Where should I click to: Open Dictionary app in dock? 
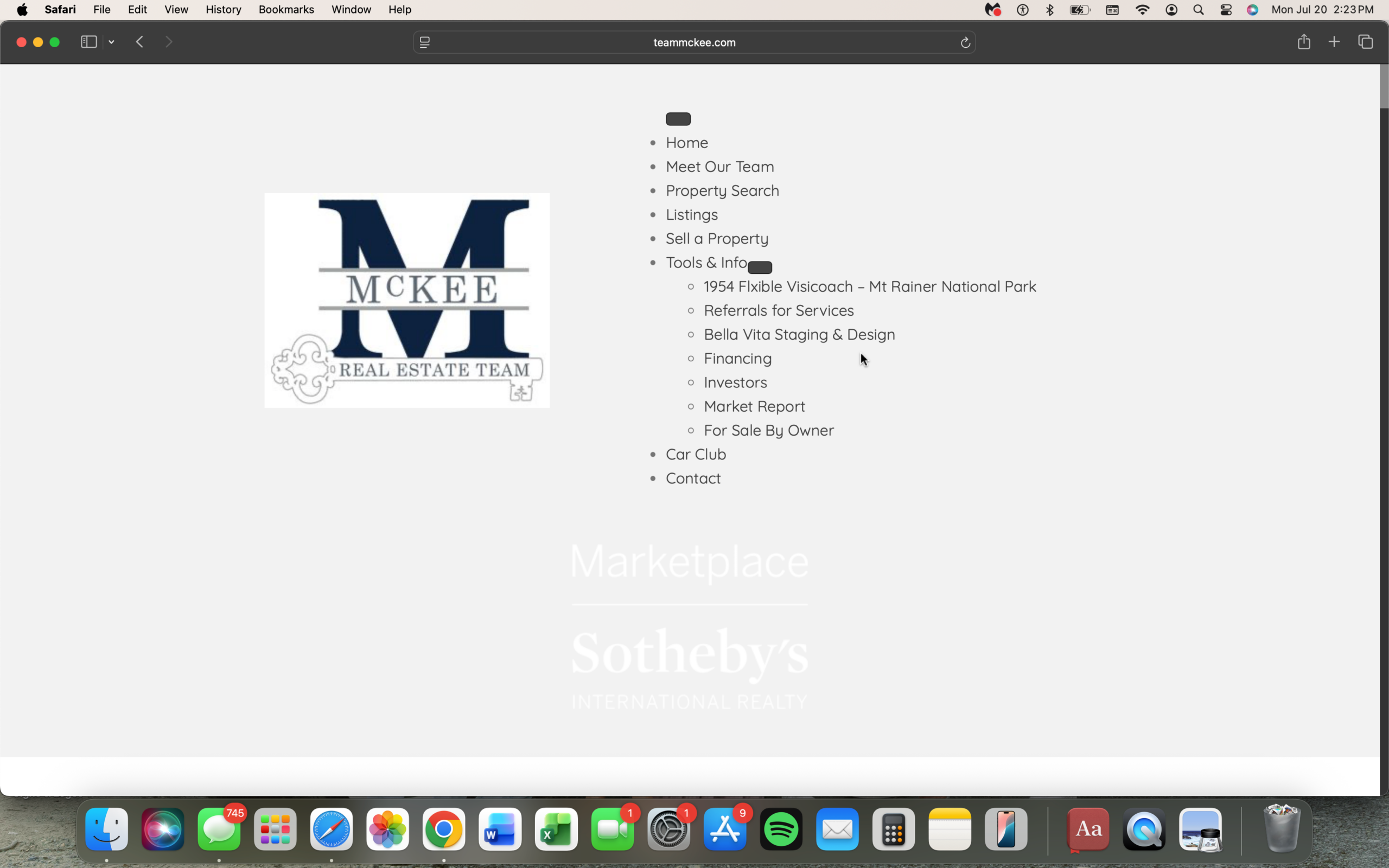(1089, 829)
